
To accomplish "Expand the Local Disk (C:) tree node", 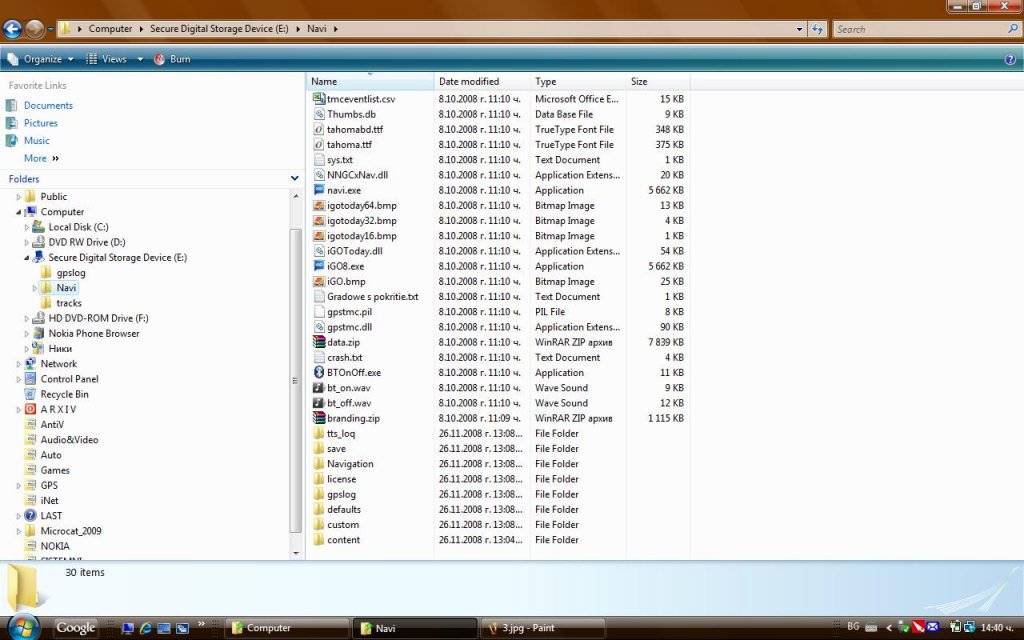I will 27,227.
